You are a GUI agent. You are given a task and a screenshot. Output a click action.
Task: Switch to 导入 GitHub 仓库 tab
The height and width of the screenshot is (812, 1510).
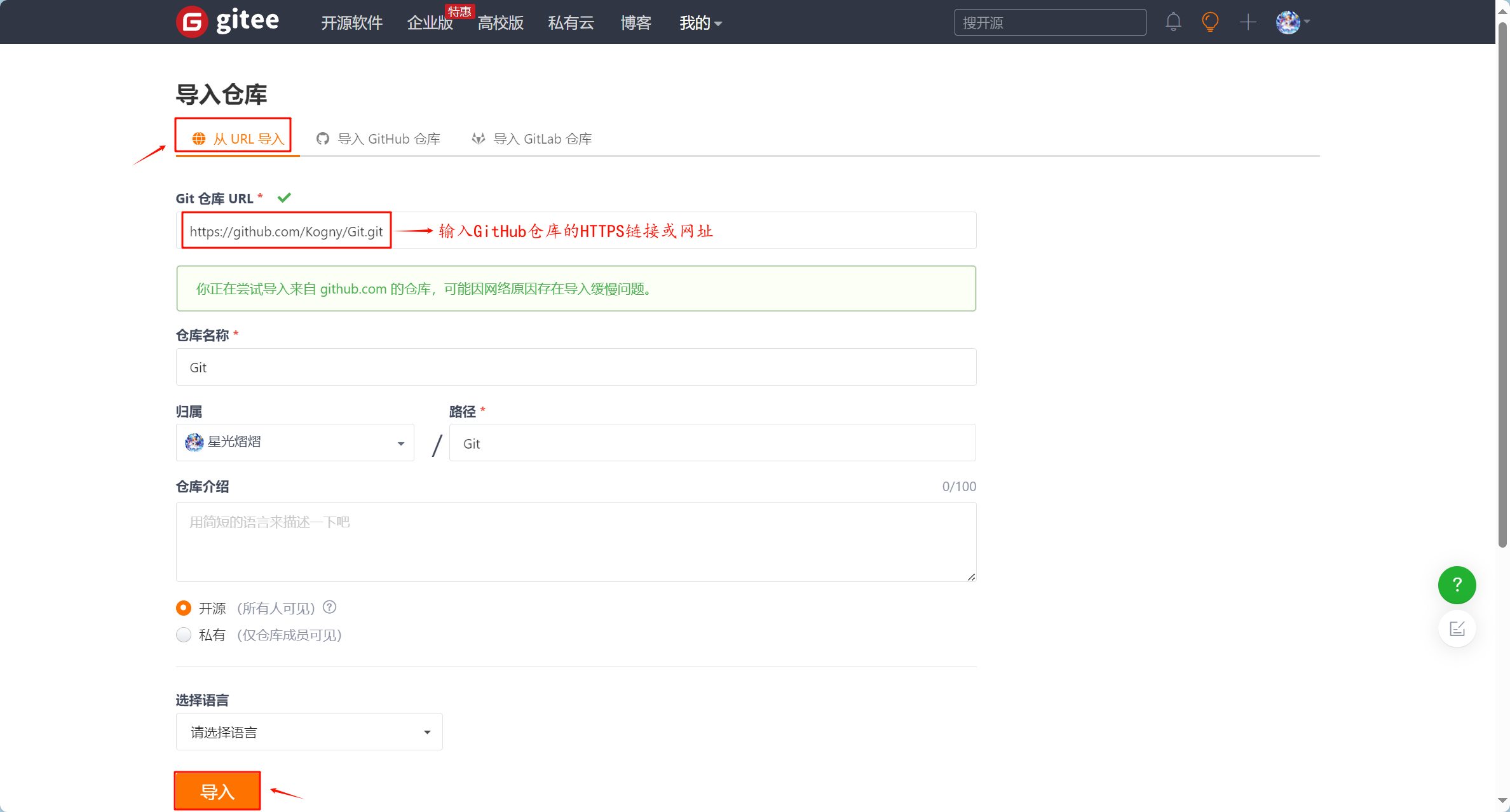(x=379, y=139)
